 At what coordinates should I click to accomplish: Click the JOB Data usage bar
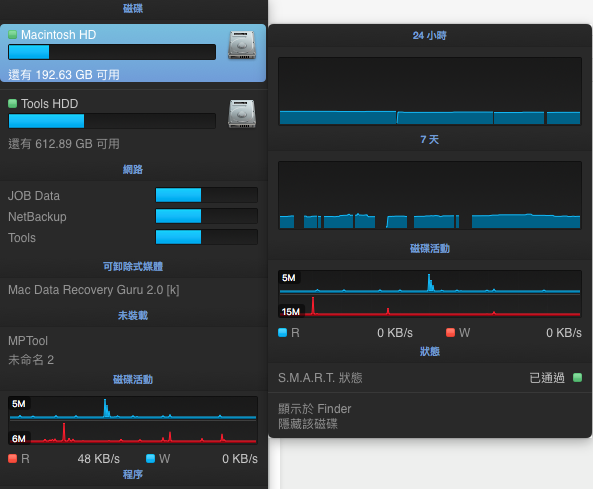coord(206,195)
